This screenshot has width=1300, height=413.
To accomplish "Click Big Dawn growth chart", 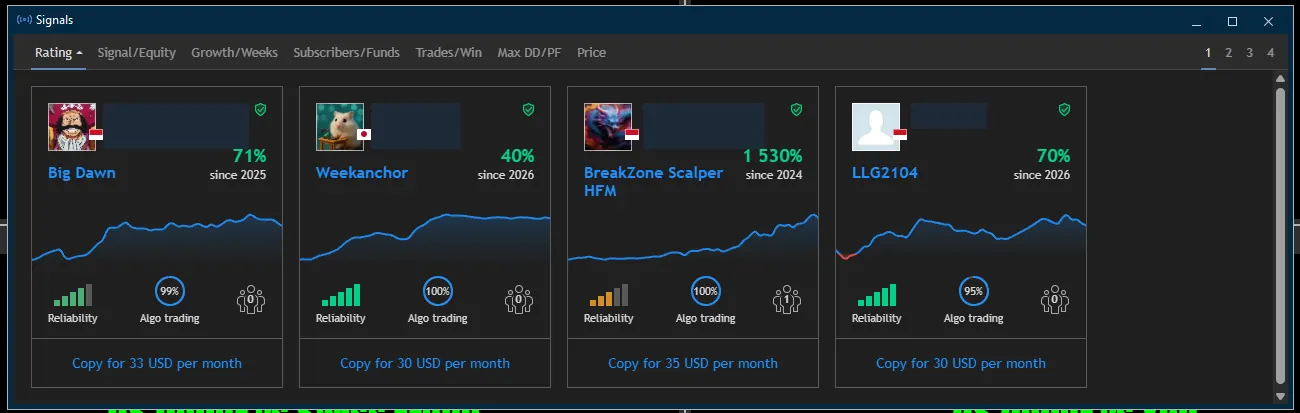I will coord(157,236).
